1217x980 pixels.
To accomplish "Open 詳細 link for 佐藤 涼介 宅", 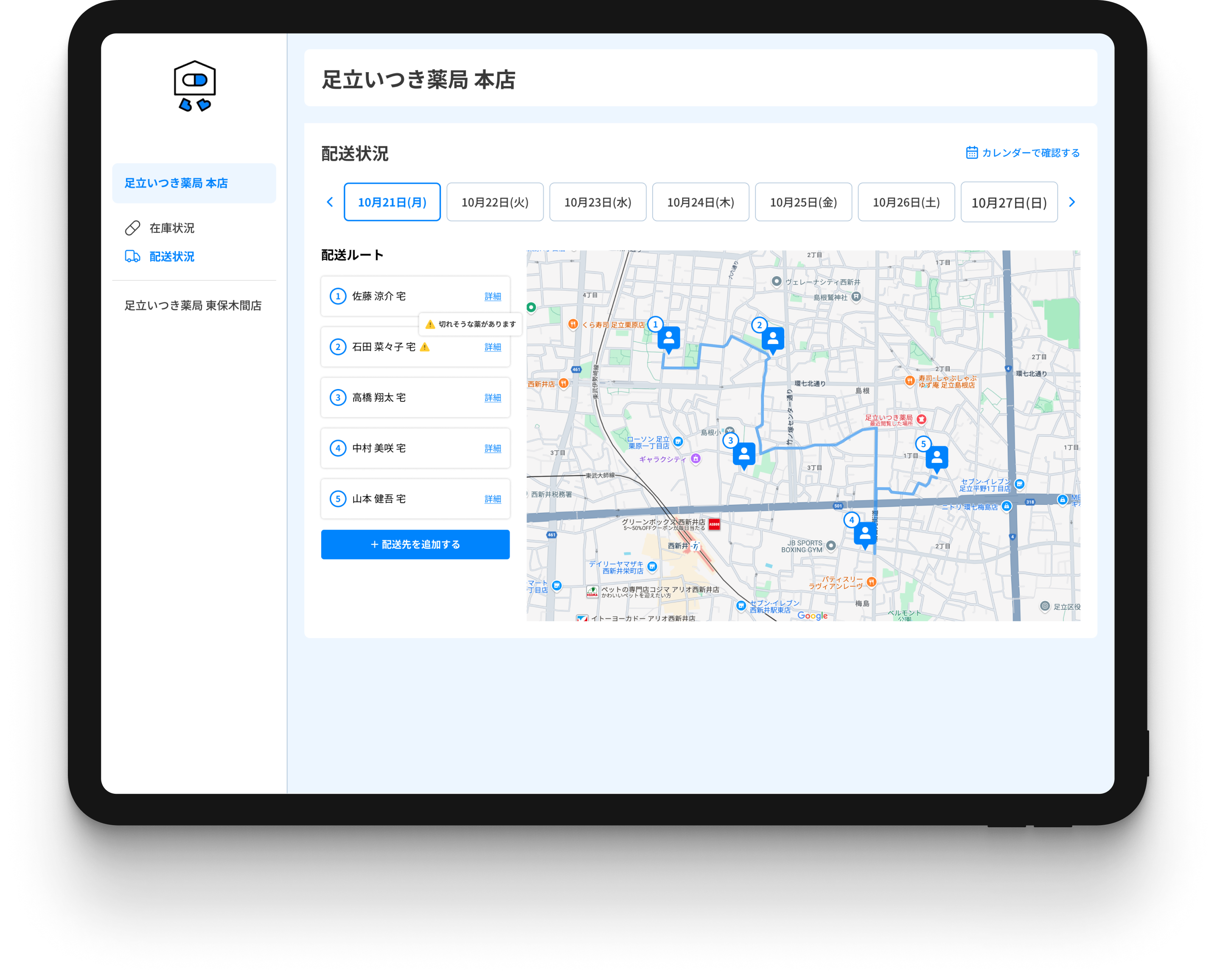I will tap(493, 297).
